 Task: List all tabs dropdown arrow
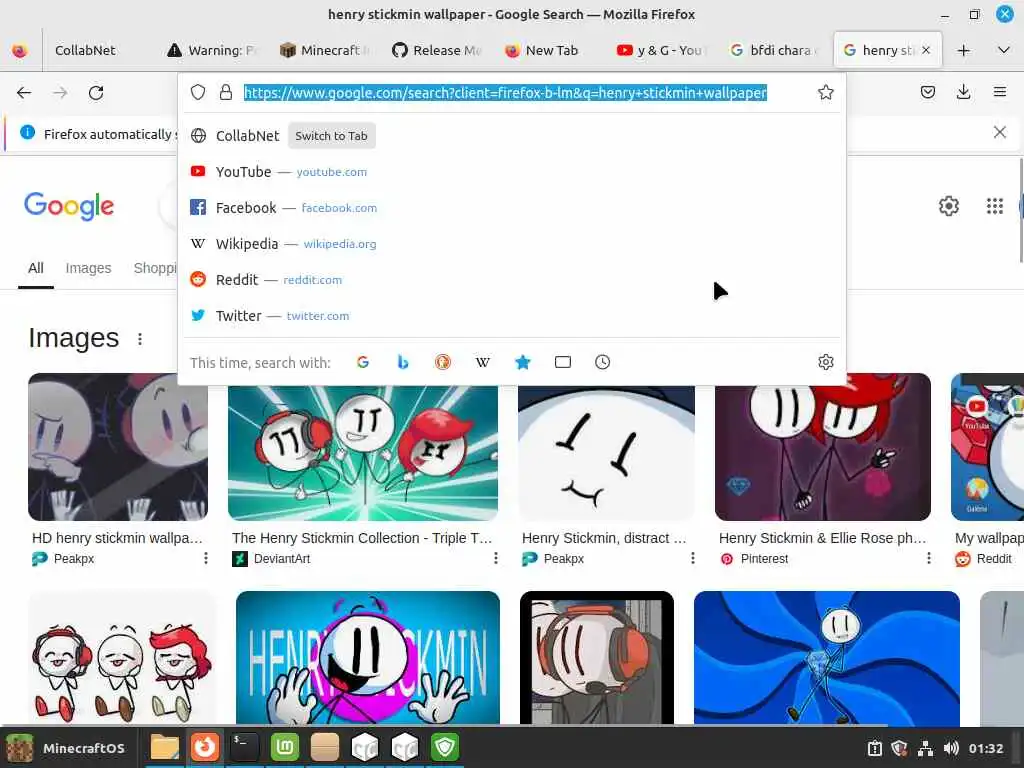tap(1004, 50)
